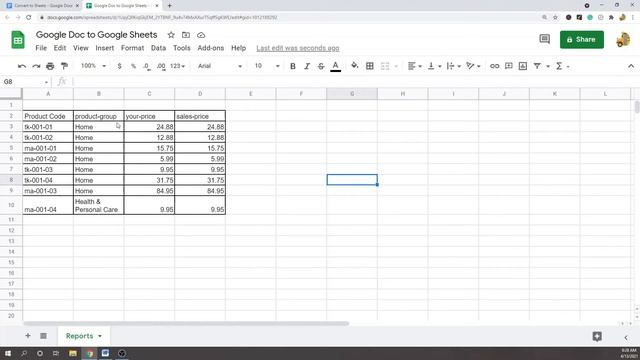This screenshot has height=360, width=640.
Task: Open the Add-ons menu
Action: point(211,48)
